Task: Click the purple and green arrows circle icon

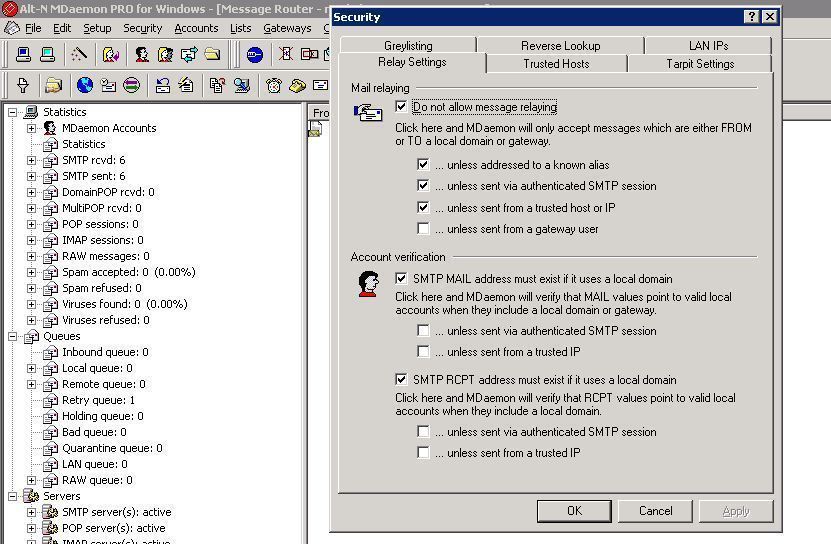Action: (131, 85)
